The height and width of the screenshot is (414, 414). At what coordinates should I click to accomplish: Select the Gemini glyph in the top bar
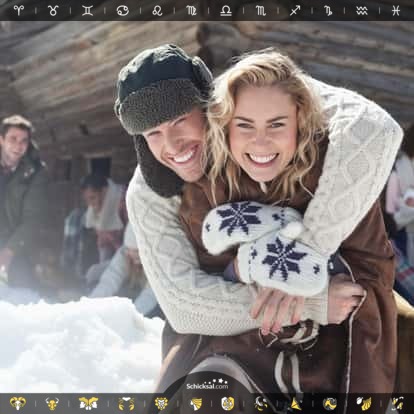[87, 10]
